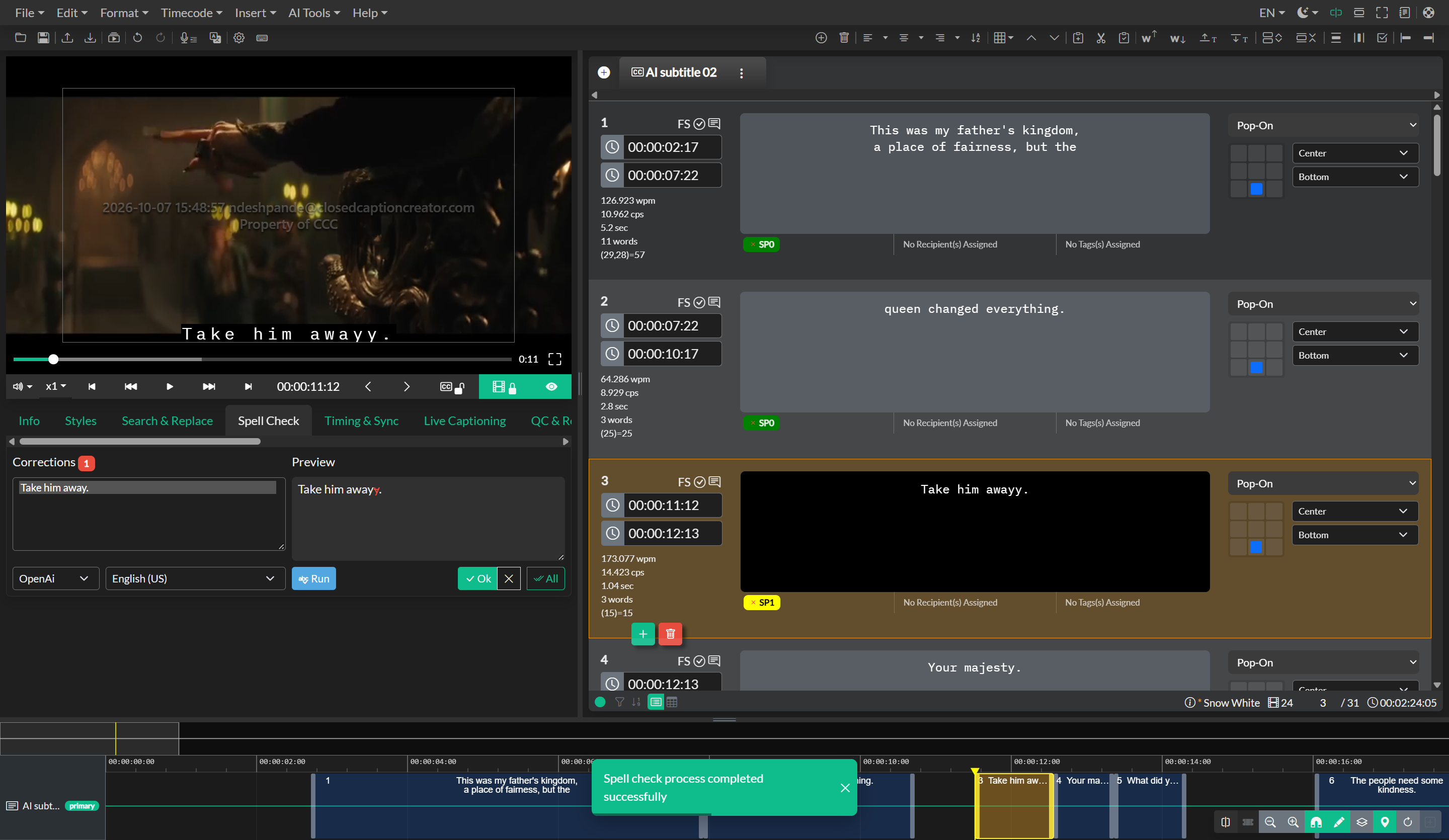Screen dimensions: 1449x840
Task: Open the project folder icon in toolbar
Action: (20, 38)
